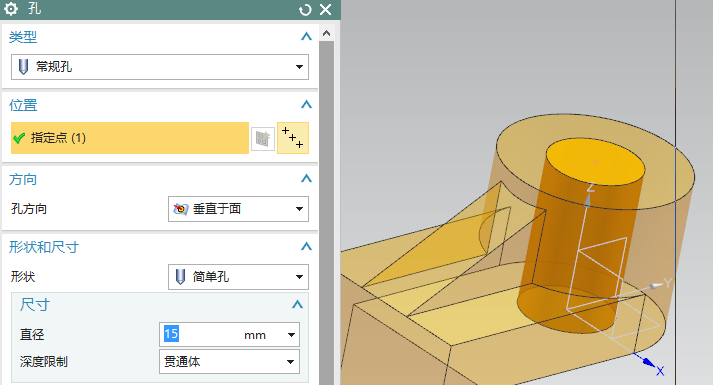
Task: Click the X axis arrowhead in viewport
Action: (648, 362)
